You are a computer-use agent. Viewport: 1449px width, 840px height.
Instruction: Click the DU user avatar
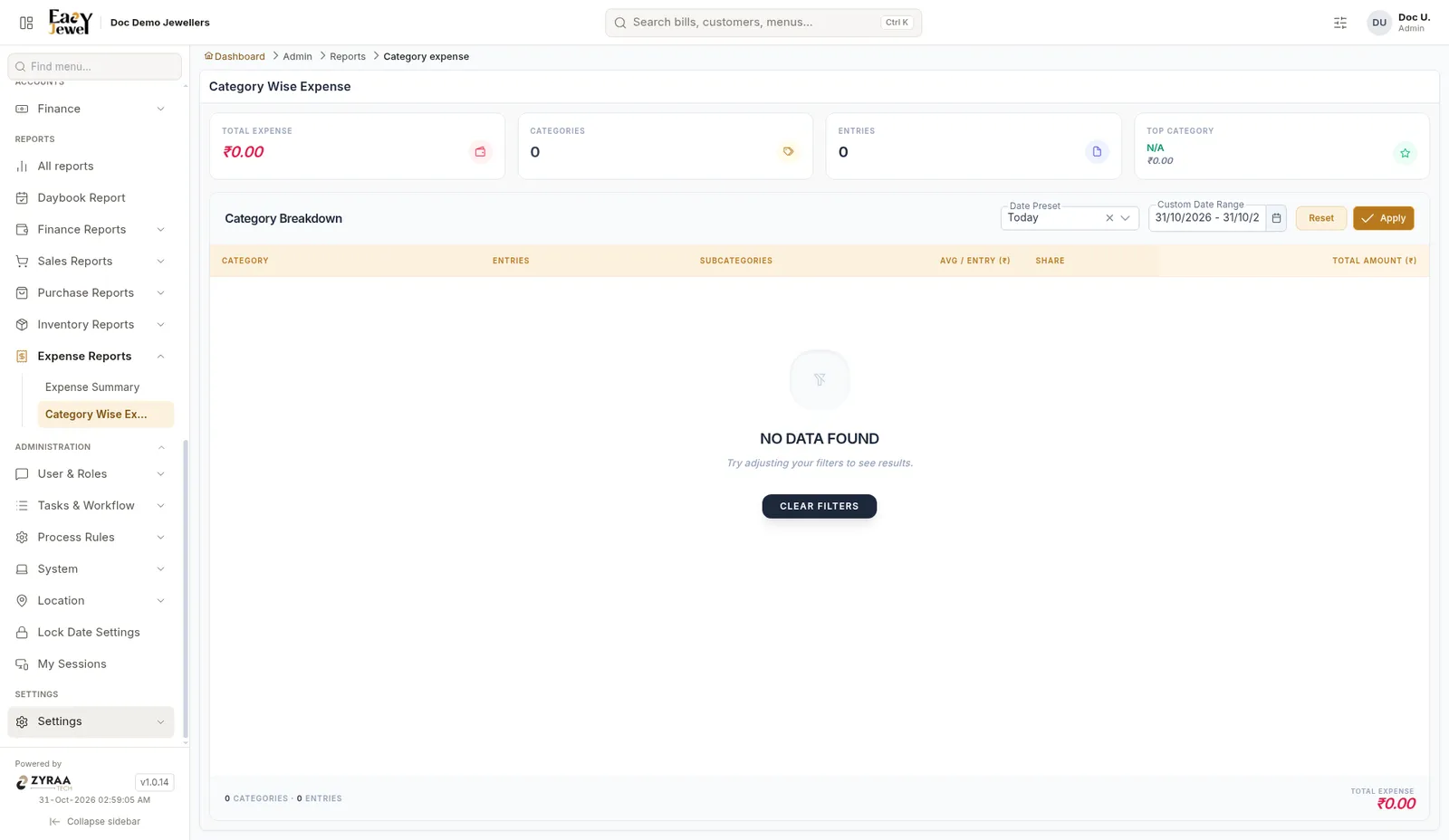tap(1379, 23)
